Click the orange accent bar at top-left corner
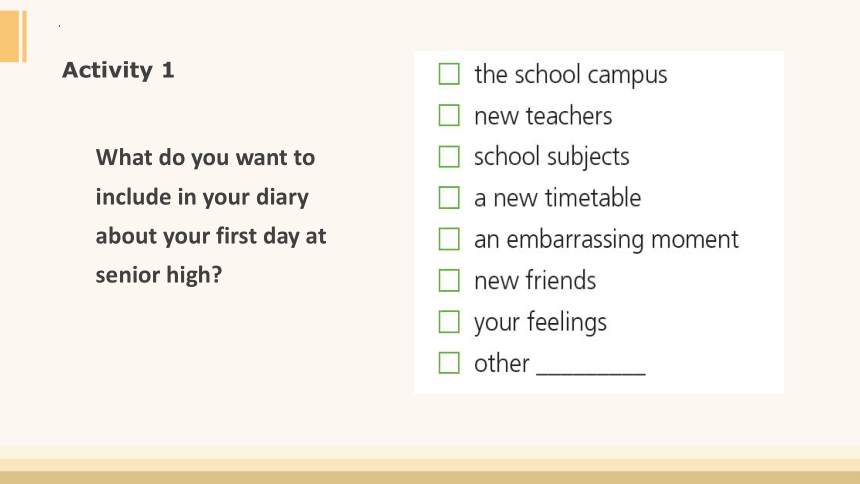The height and width of the screenshot is (484, 860). 13,36
